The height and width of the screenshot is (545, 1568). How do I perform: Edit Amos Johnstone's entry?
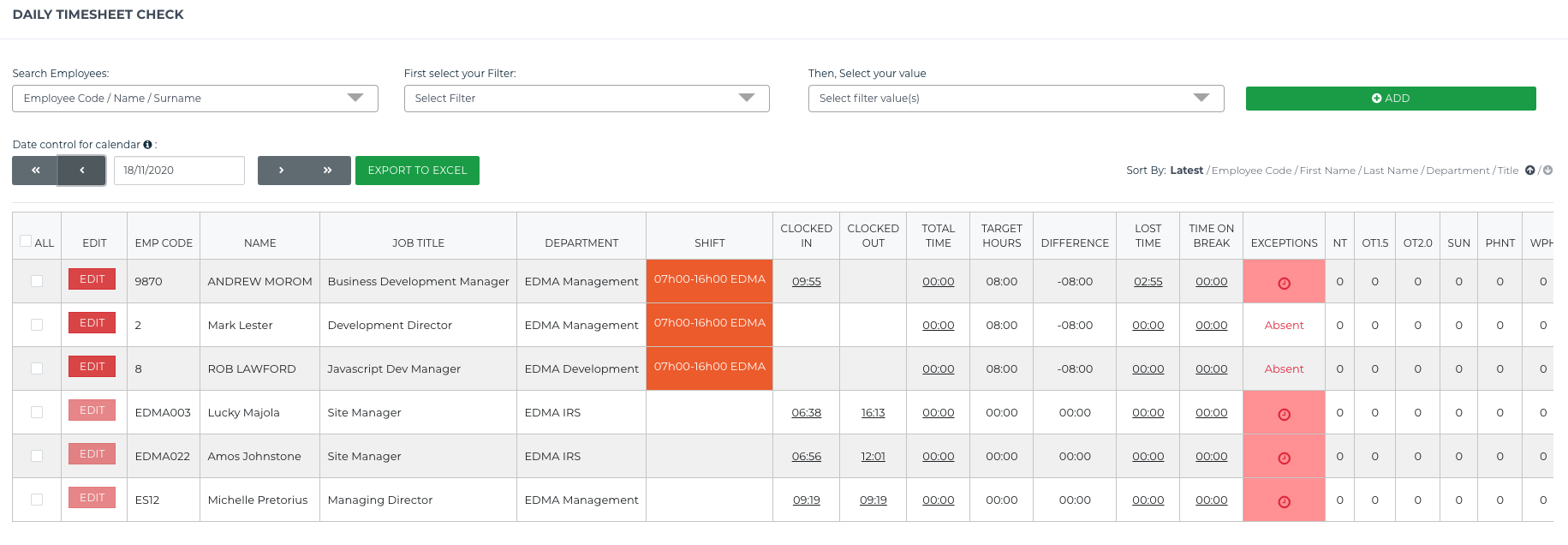(92, 454)
